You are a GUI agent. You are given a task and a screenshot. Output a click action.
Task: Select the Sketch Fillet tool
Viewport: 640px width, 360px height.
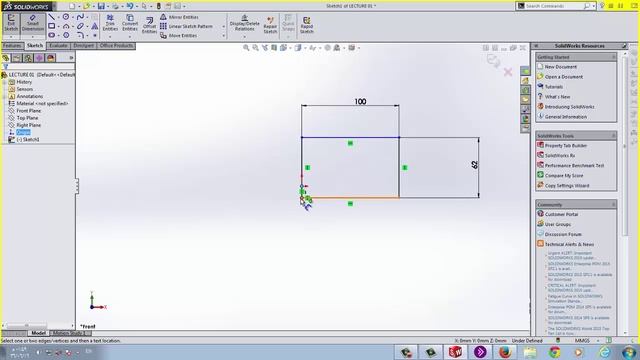(80, 35)
